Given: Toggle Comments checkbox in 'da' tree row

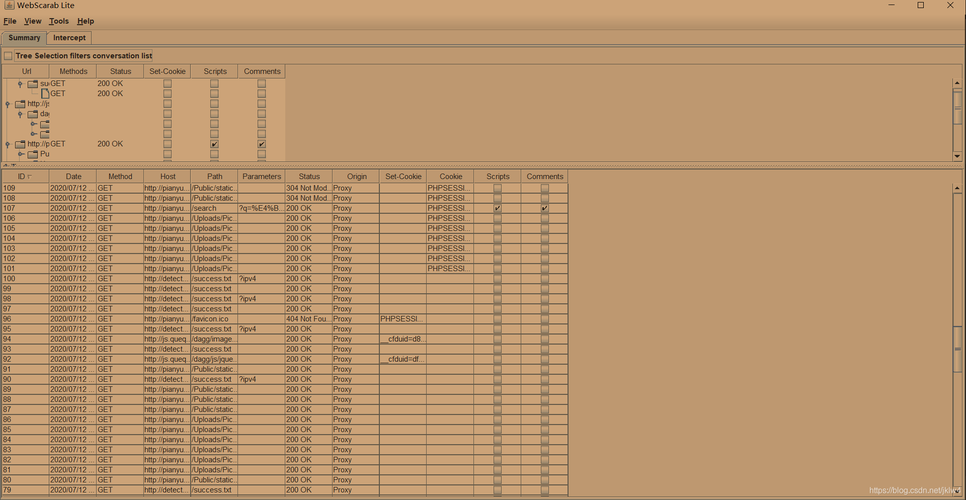Looking at the screenshot, I should [x=262, y=114].
